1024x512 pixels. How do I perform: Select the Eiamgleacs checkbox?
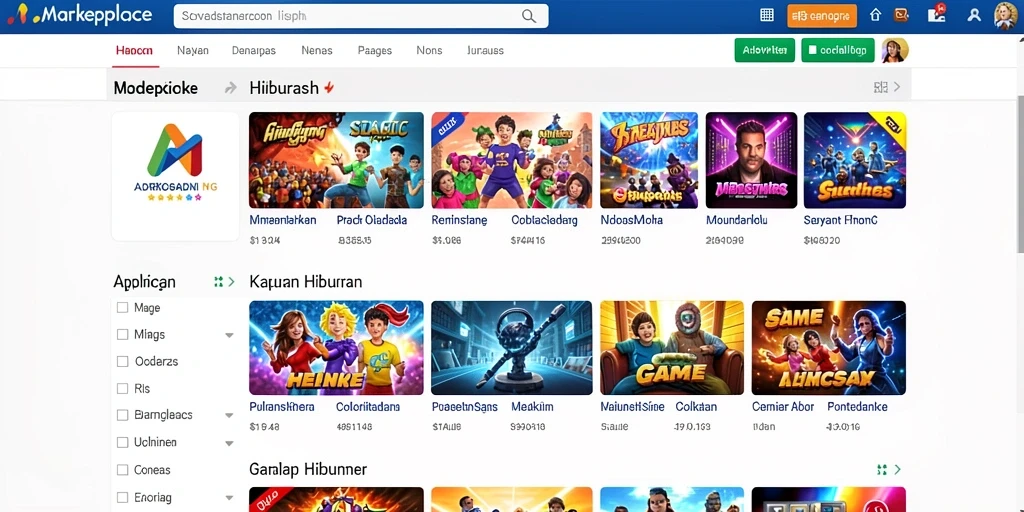point(122,415)
